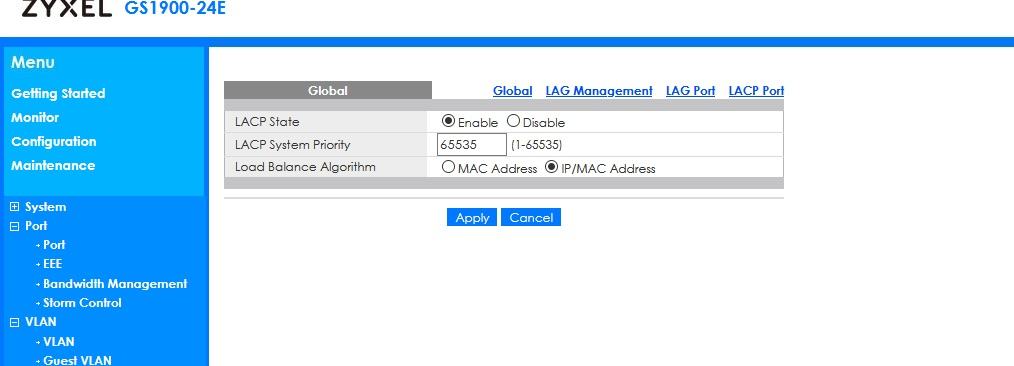
Task: Click the Menu heading in sidebar
Action: click(33, 63)
